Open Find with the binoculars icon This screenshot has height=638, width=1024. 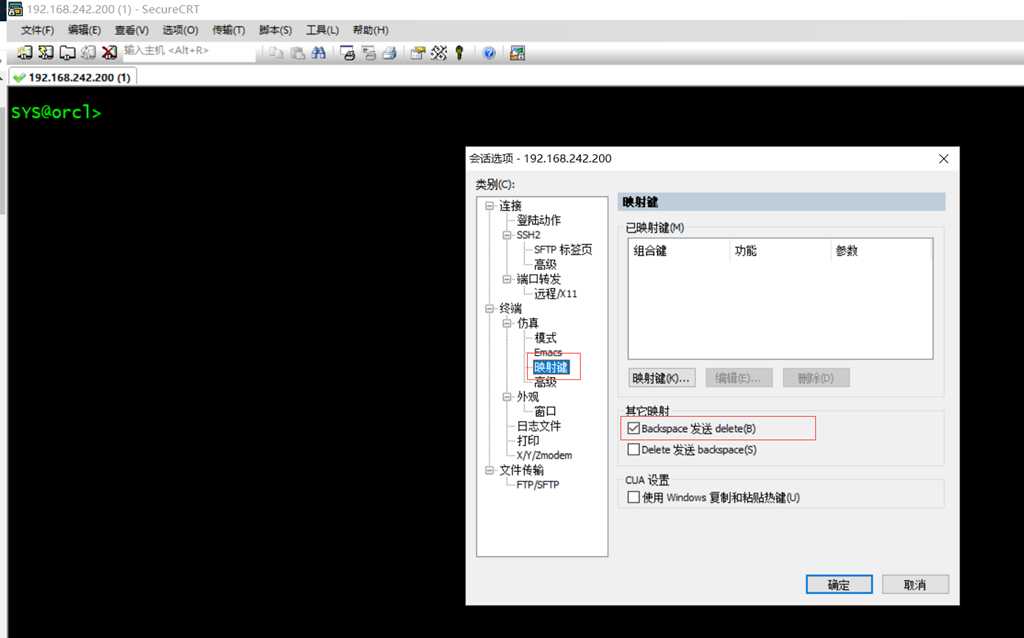pyautogui.click(x=319, y=53)
